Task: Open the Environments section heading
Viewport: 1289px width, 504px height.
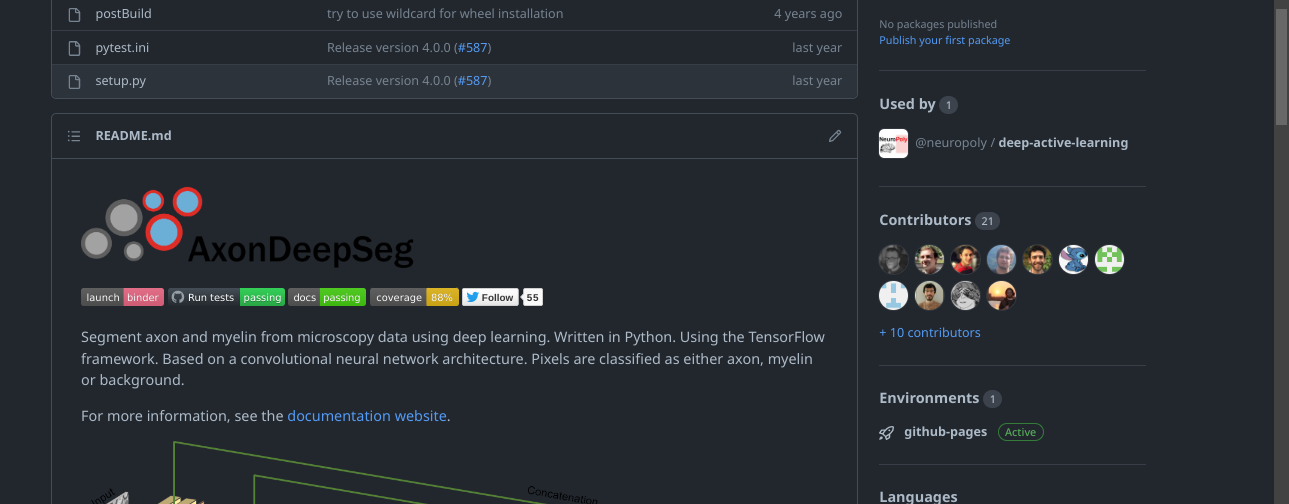Action: tap(929, 398)
